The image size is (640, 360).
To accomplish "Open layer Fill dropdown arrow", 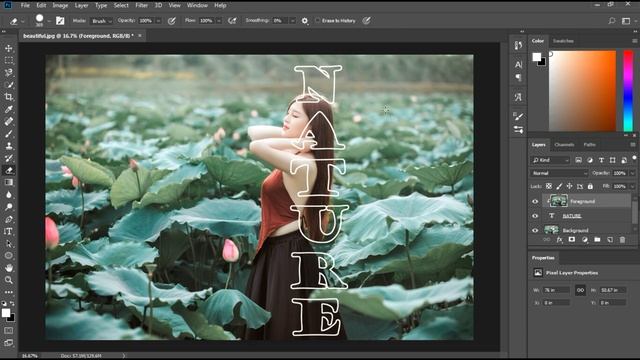I will 632,186.
